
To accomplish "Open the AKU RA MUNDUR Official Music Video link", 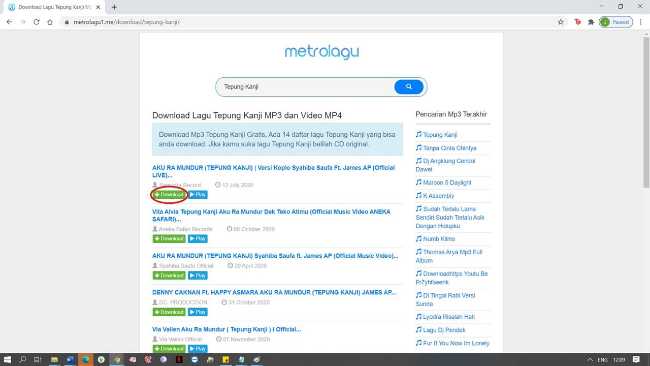I will [x=275, y=256].
